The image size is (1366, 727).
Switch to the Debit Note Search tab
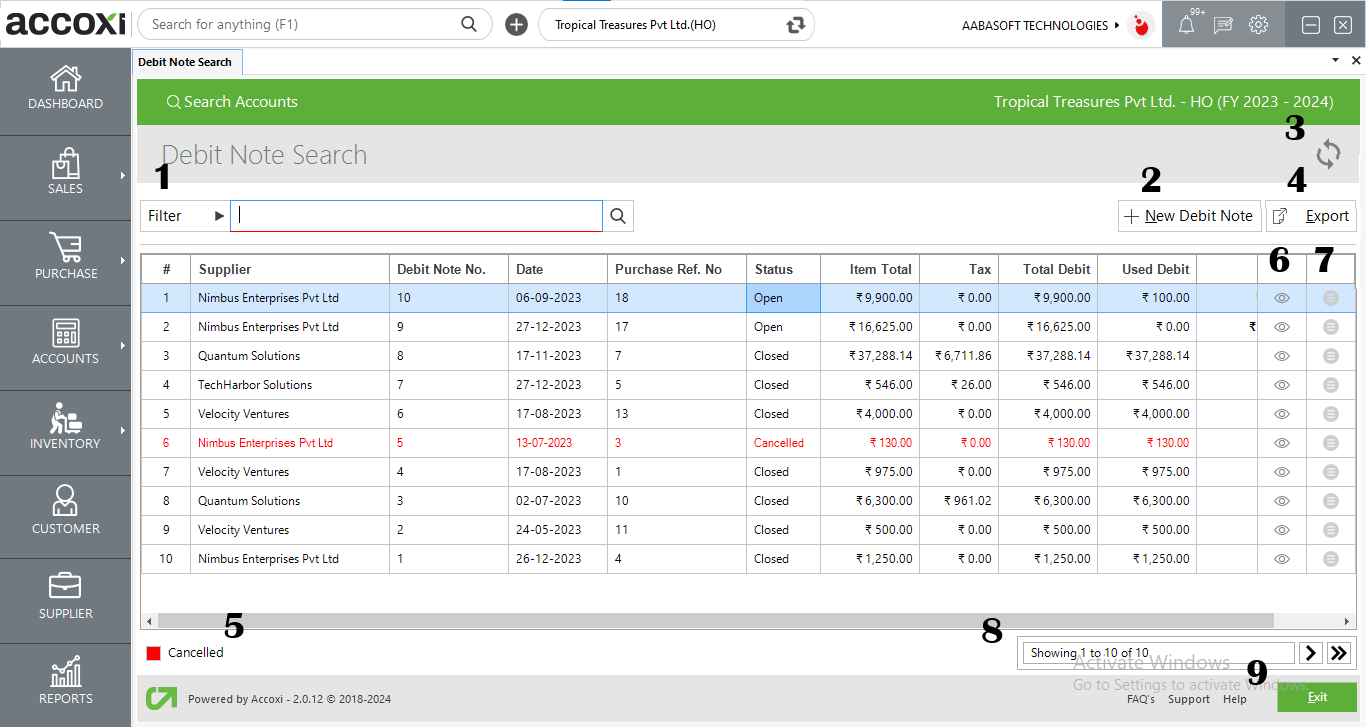point(187,61)
